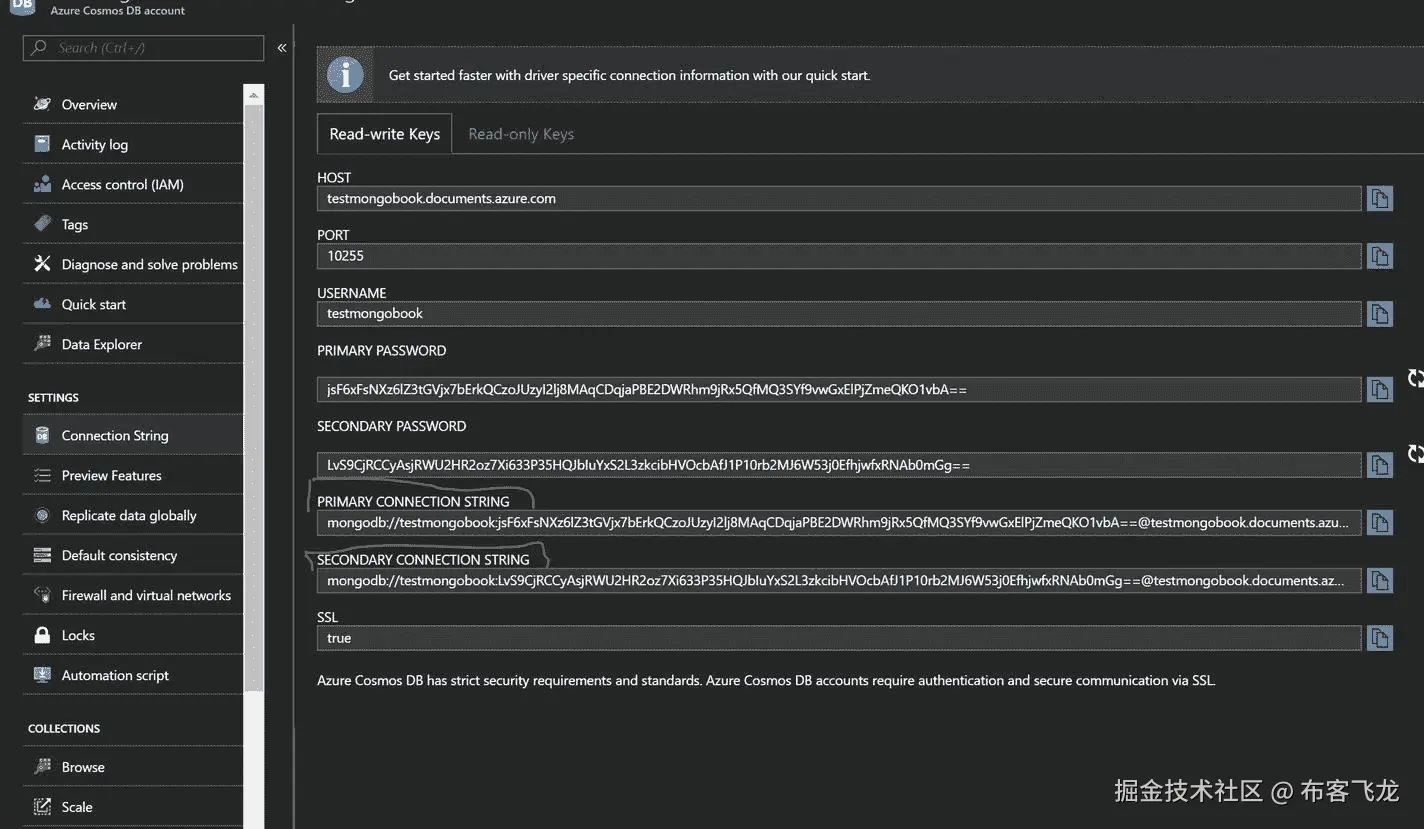1424x829 pixels.
Task: Regenerate the secondary password
Action: (1416, 453)
